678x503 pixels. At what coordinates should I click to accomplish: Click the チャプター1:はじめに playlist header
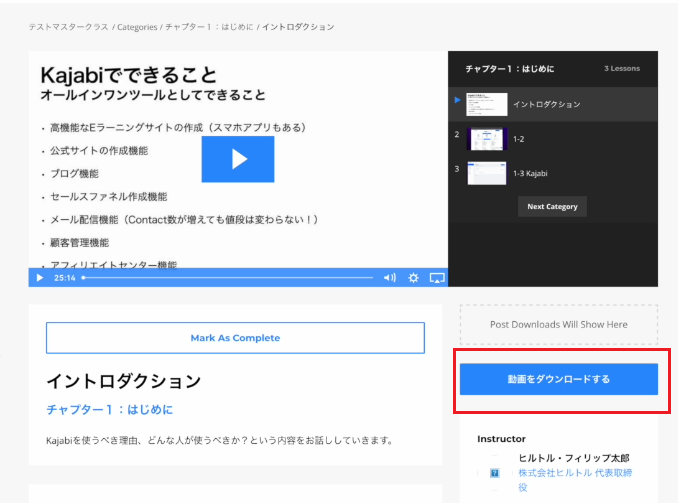click(x=509, y=69)
